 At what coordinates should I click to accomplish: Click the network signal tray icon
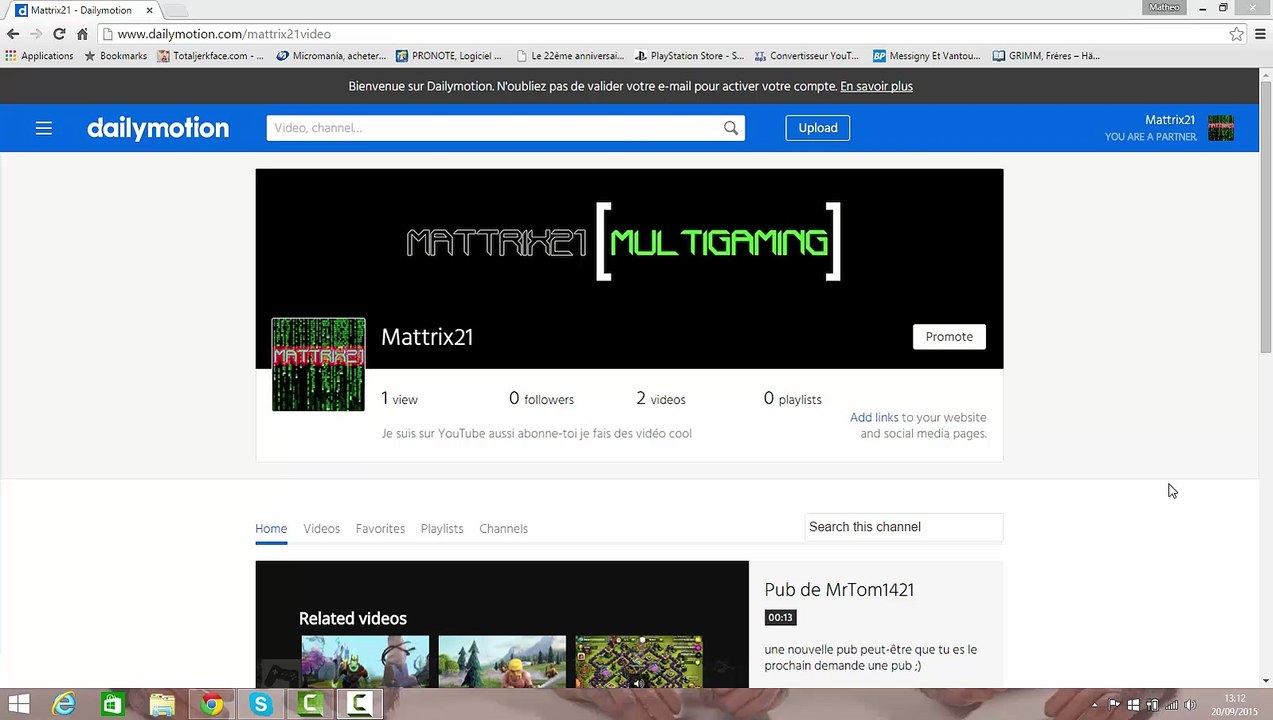tap(1171, 705)
